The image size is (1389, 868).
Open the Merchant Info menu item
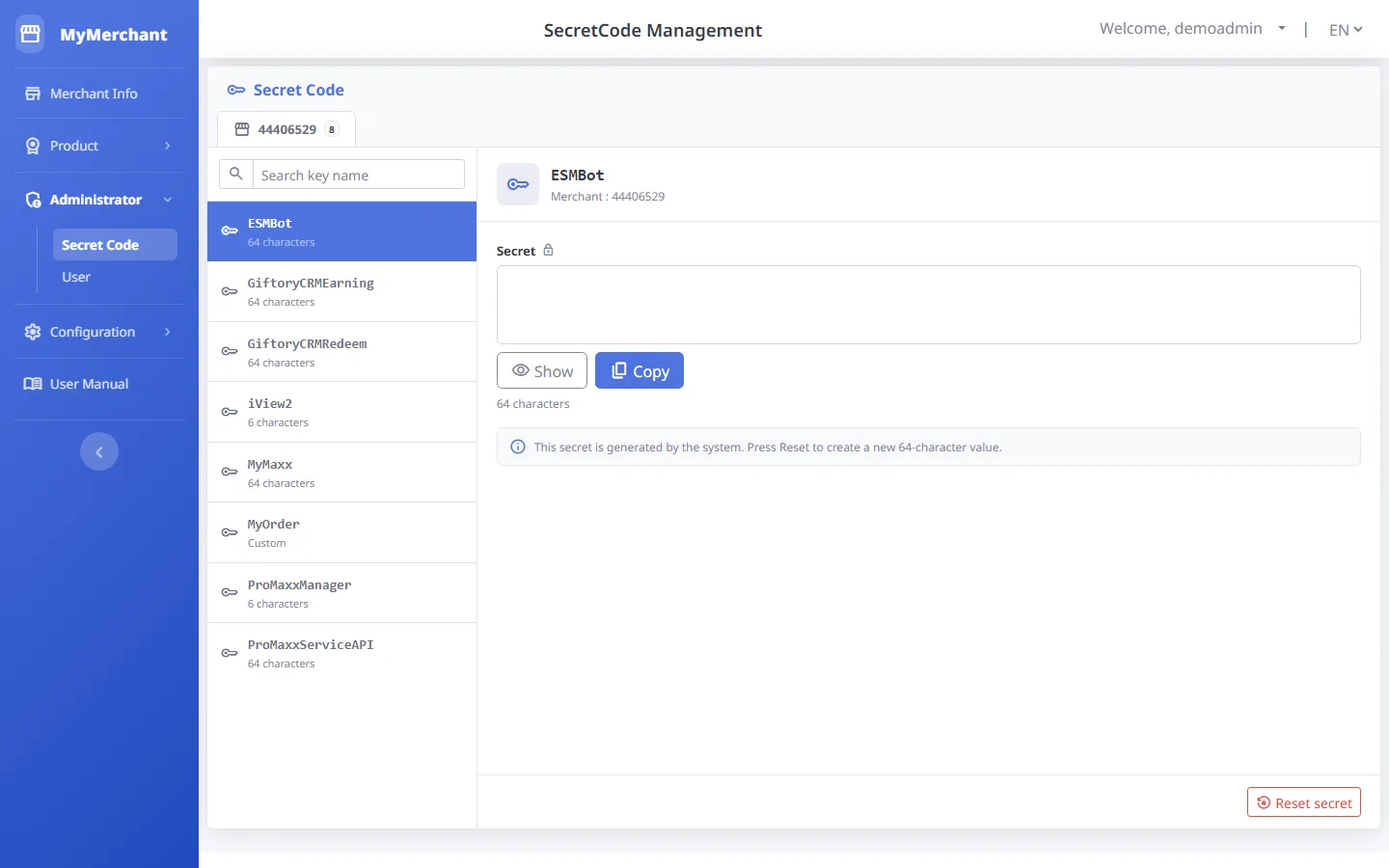click(98, 94)
